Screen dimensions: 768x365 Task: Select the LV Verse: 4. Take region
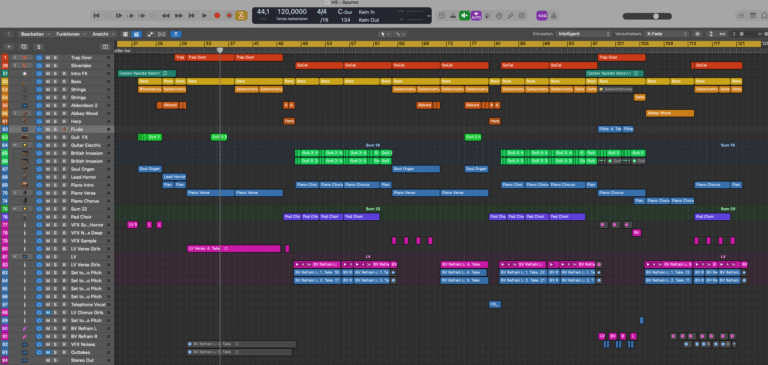click(234, 249)
